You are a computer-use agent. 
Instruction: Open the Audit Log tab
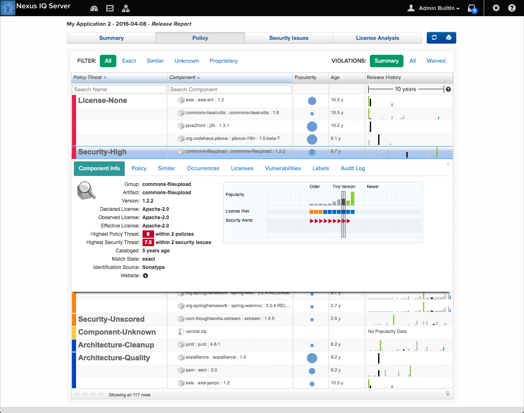(x=353, y=168)
